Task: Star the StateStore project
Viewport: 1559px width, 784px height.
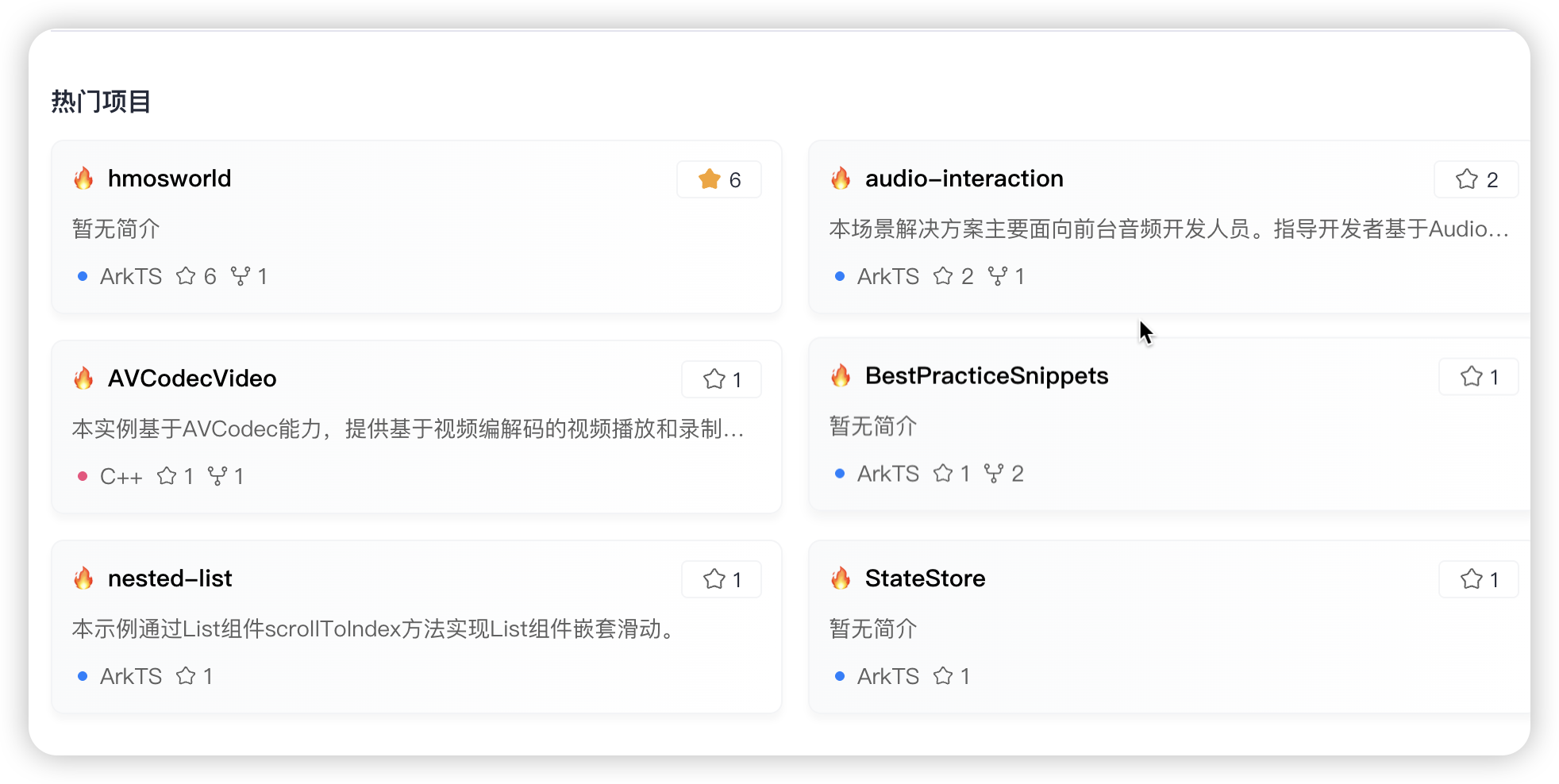Action: click(1479, 579)
